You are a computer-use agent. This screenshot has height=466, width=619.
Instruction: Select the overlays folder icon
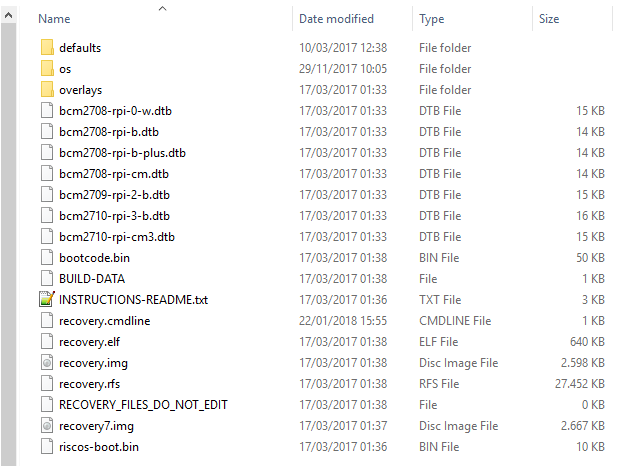click(x=47, y=89)
